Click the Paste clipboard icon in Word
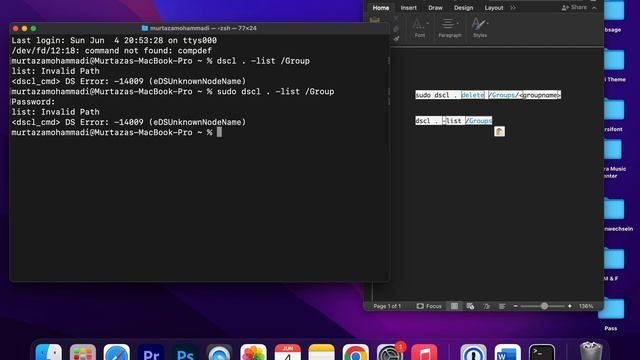Image resolution: width=640 pixels, height=360 pixels. click(375, 20)
